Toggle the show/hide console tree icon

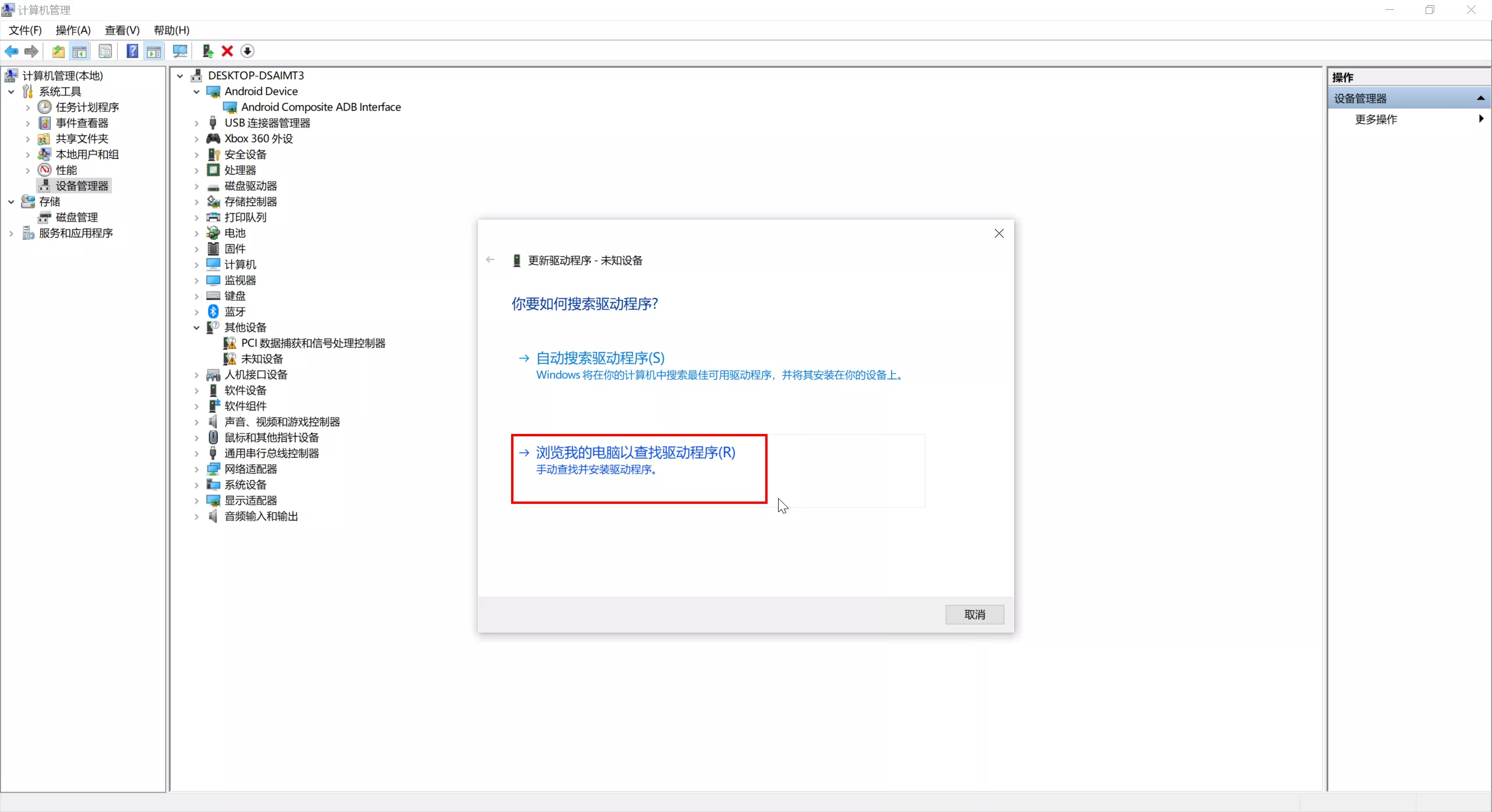pyautogui.click(x=80, y=51)
